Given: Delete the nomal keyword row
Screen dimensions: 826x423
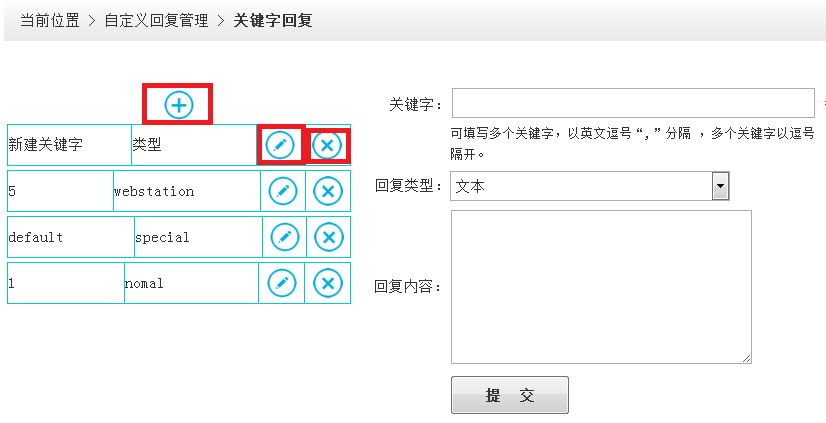Looking at the screenshot, I should point(327,284).
